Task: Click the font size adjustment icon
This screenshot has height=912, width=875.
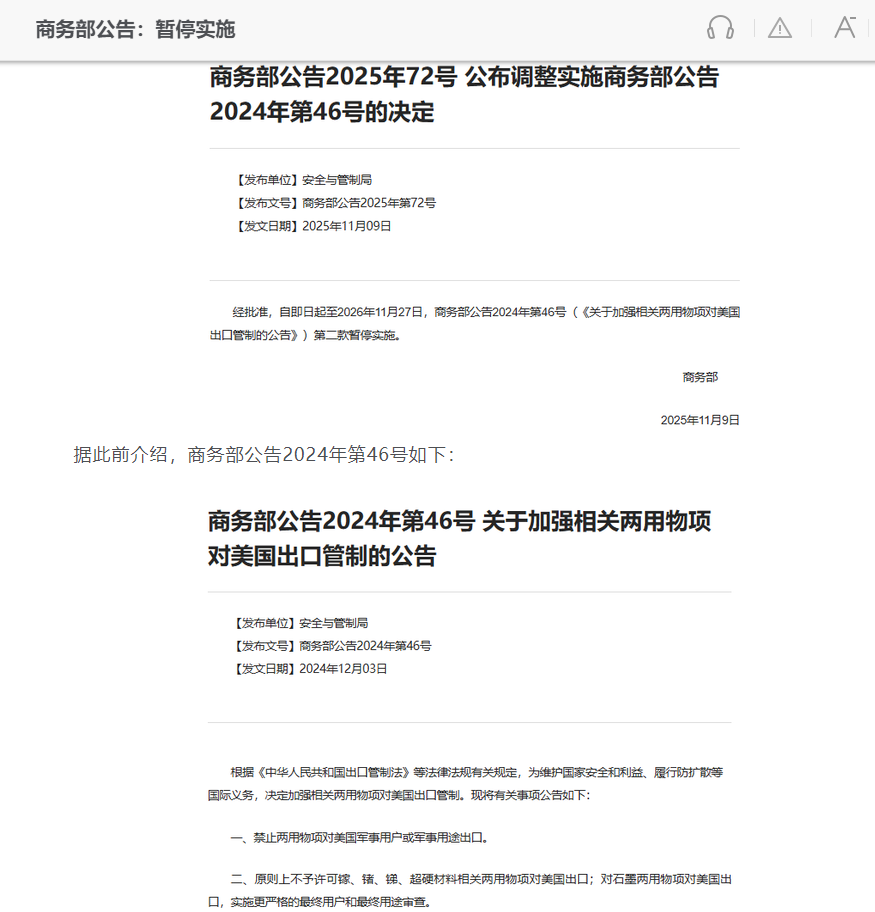Action: pyautogui.click(x=845, y=27)
